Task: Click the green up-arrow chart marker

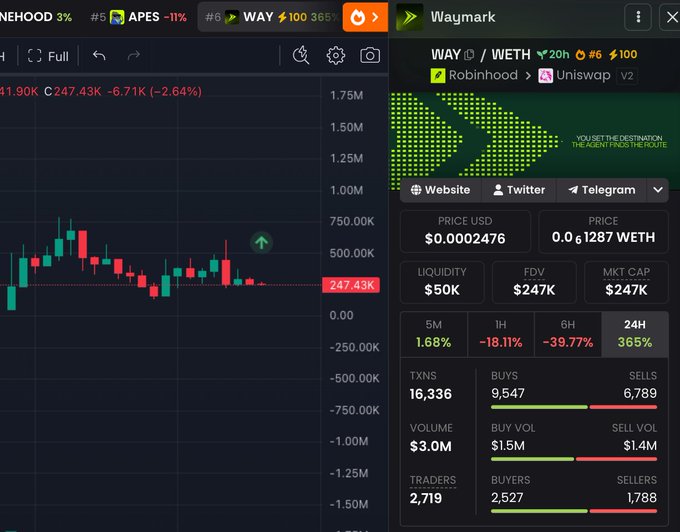Action: tap(262, 242)
